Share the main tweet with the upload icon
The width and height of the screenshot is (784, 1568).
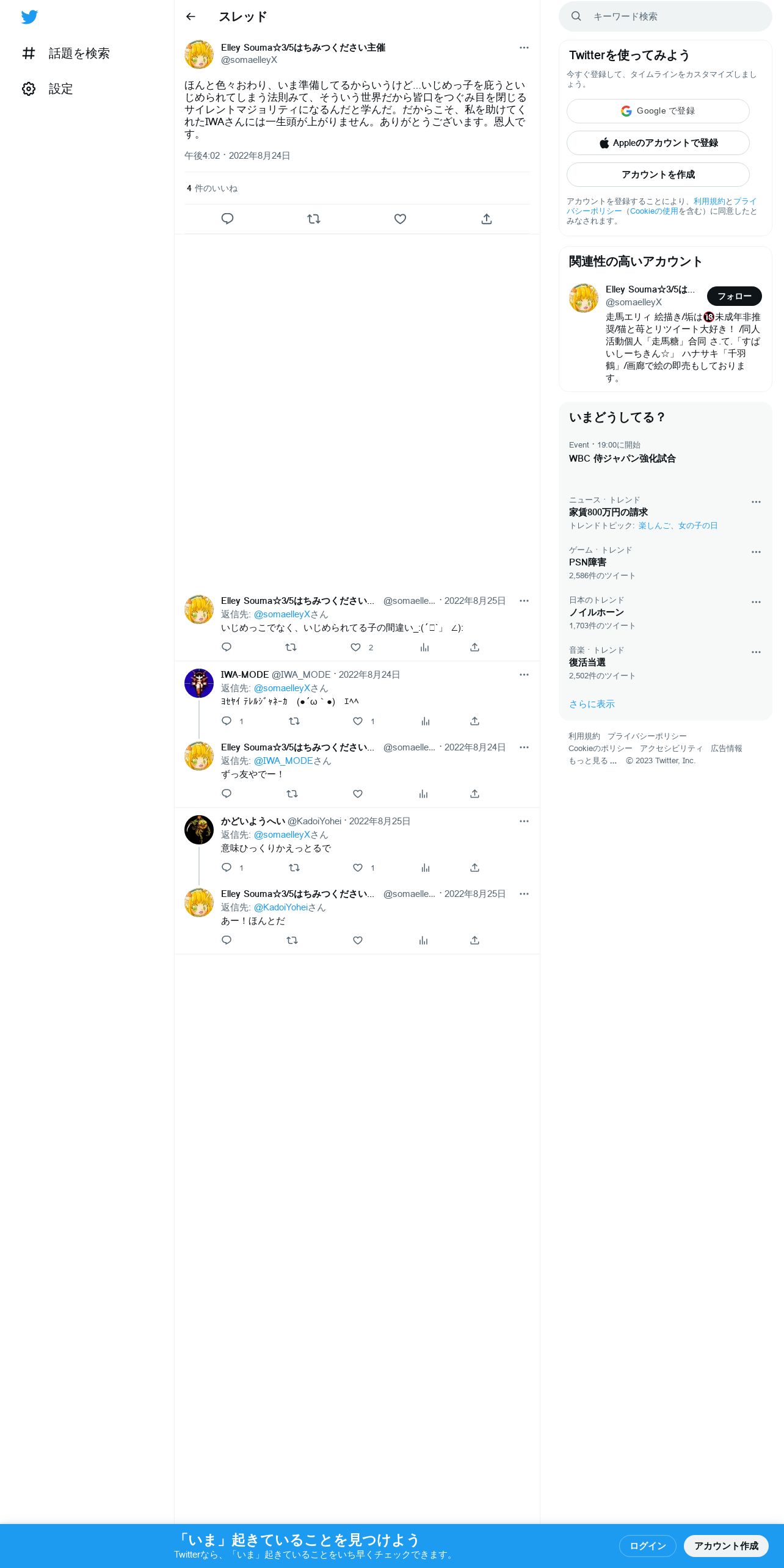coord(487,219)
